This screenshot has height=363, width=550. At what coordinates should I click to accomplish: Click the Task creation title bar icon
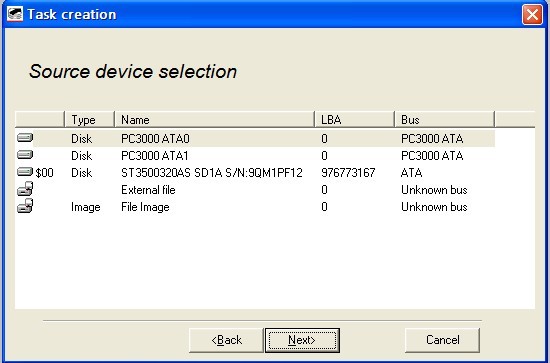pyautogui.click(x=15, y=14)
